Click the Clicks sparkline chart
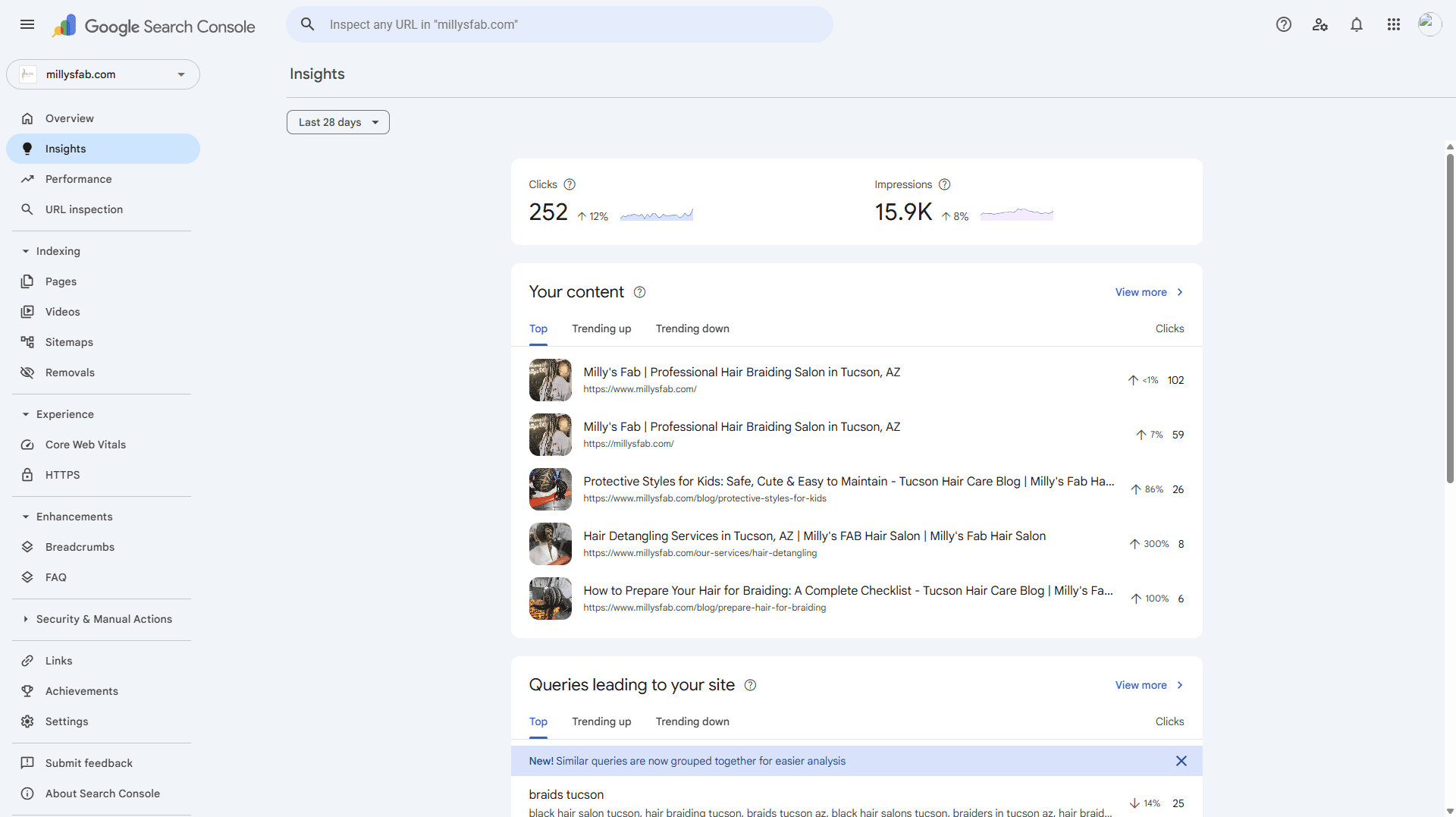The height and width of the screenshot is (817, 1456). (657, 215)
